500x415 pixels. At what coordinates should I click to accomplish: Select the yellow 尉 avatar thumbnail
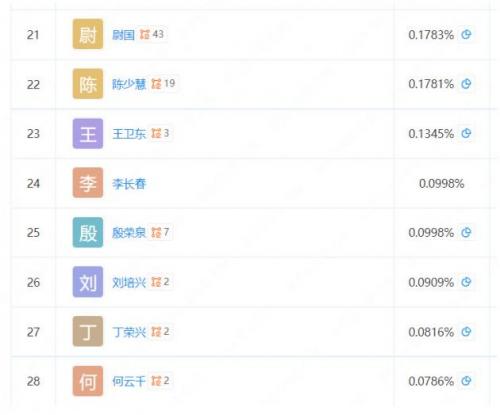pos(88,34)
